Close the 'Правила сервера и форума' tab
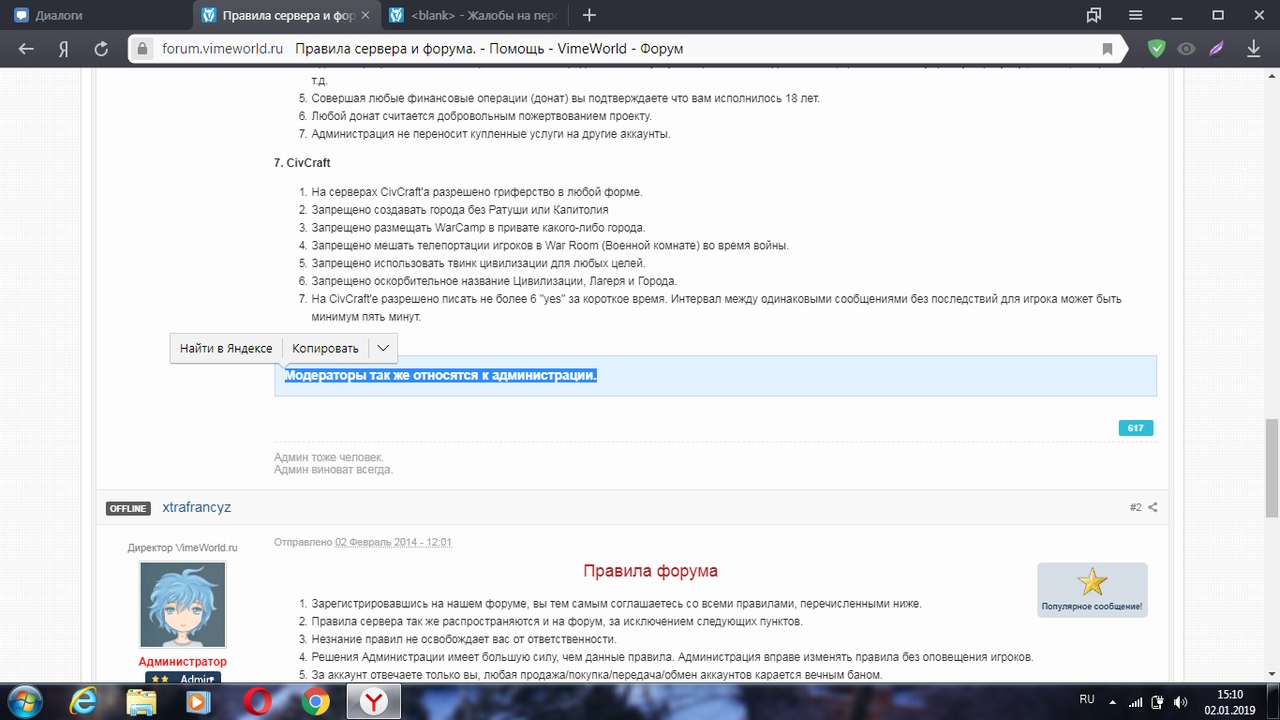 pos(365,15)
